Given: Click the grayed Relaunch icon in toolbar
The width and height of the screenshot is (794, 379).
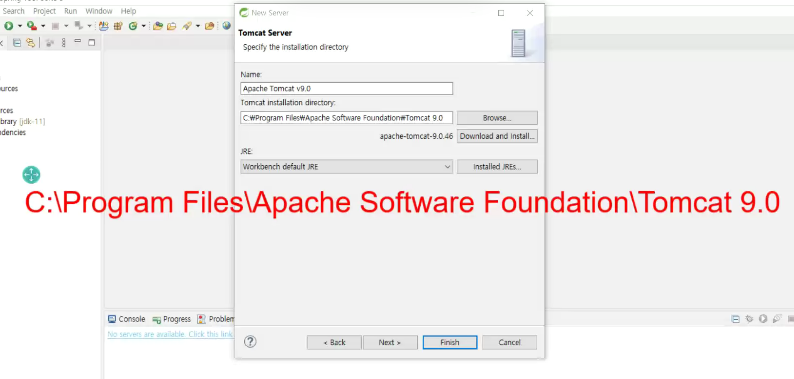Looking at the screenshot, I should pos(78,26).
